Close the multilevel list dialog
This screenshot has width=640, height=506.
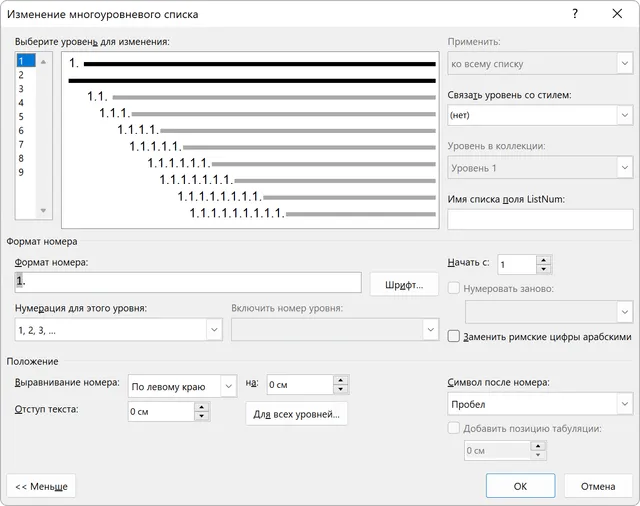617,14
